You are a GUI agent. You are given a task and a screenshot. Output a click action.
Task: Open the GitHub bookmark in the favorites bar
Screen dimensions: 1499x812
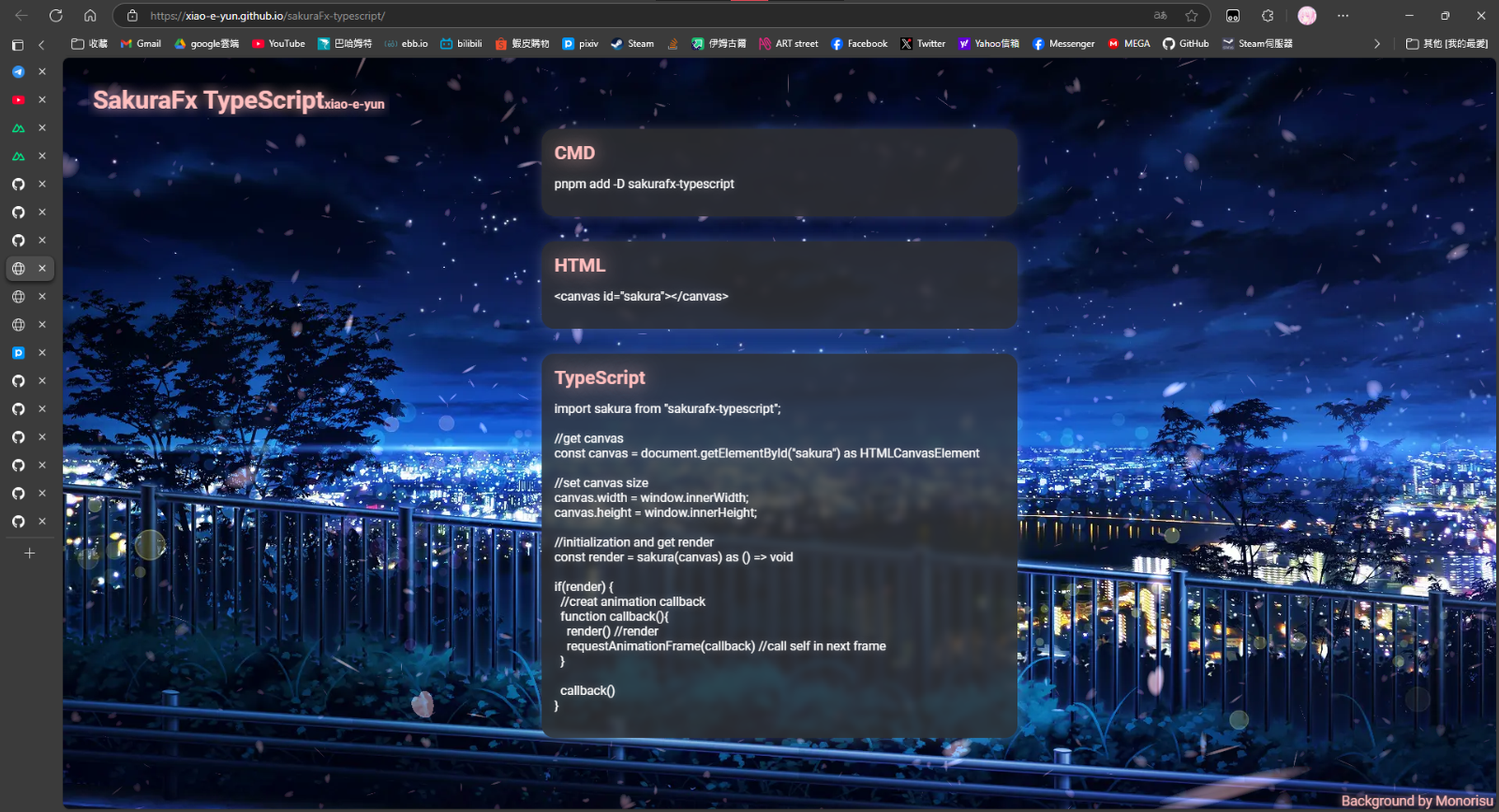pos(1185,44)
